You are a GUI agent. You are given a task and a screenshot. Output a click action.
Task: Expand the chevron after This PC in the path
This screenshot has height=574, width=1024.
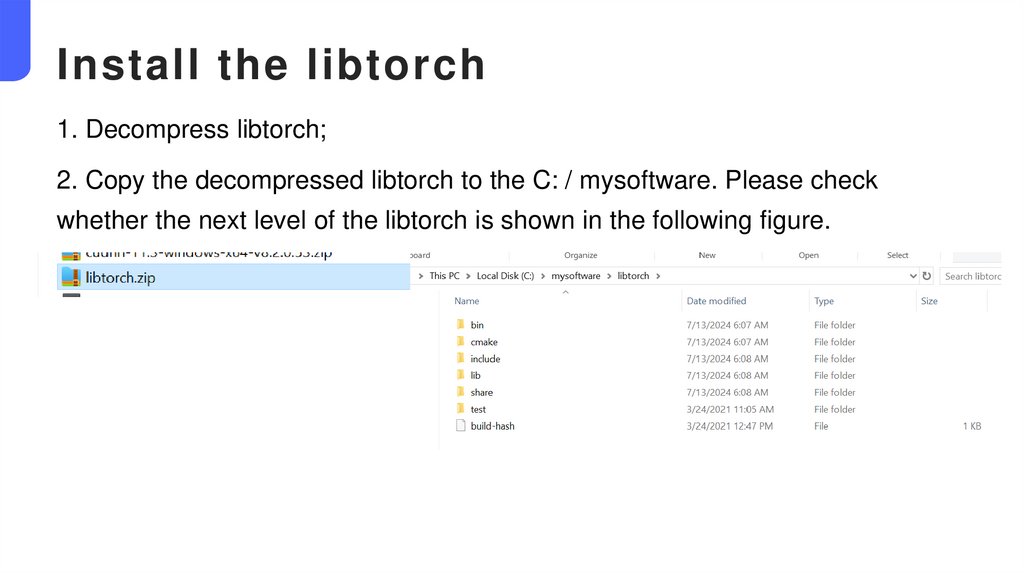point(468,276)
